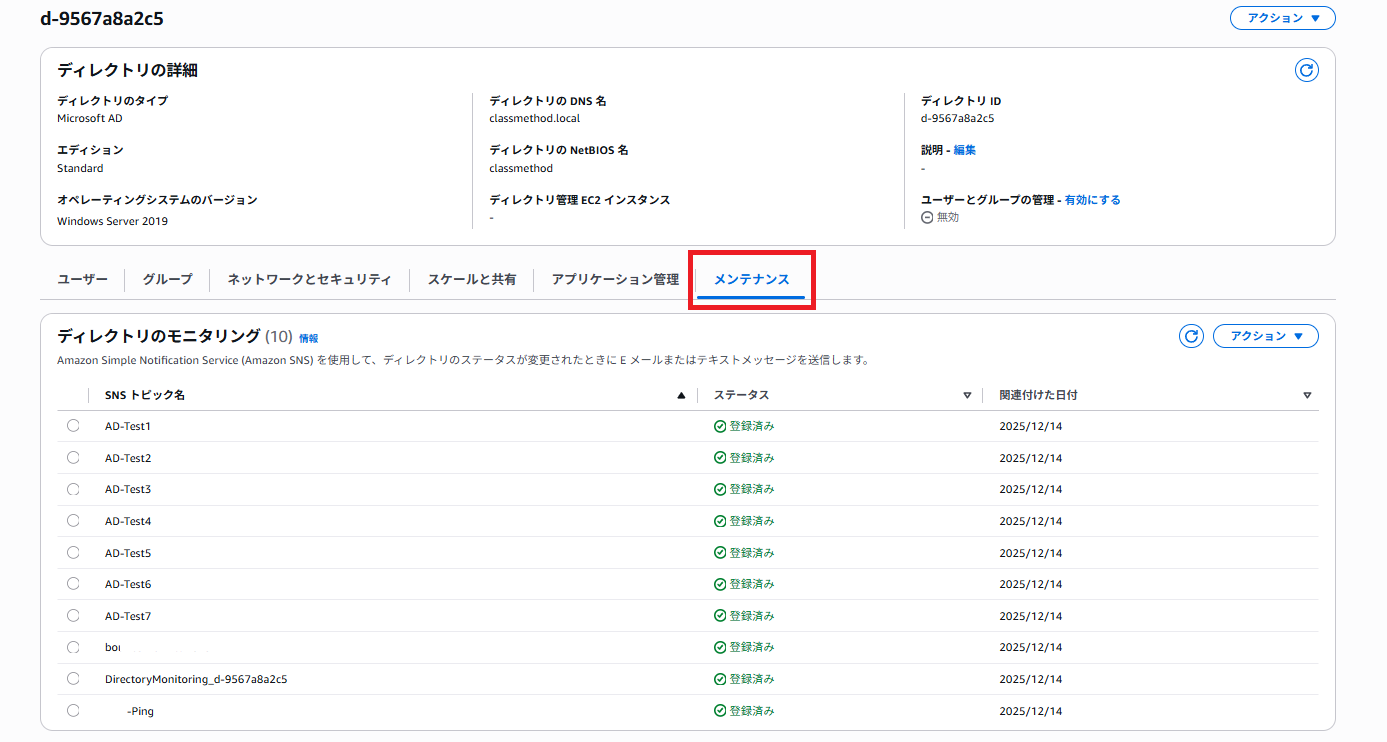Click the 無効 disabled status icon
This screenshot has height=742, width=1387.
[x=927, y=217]
